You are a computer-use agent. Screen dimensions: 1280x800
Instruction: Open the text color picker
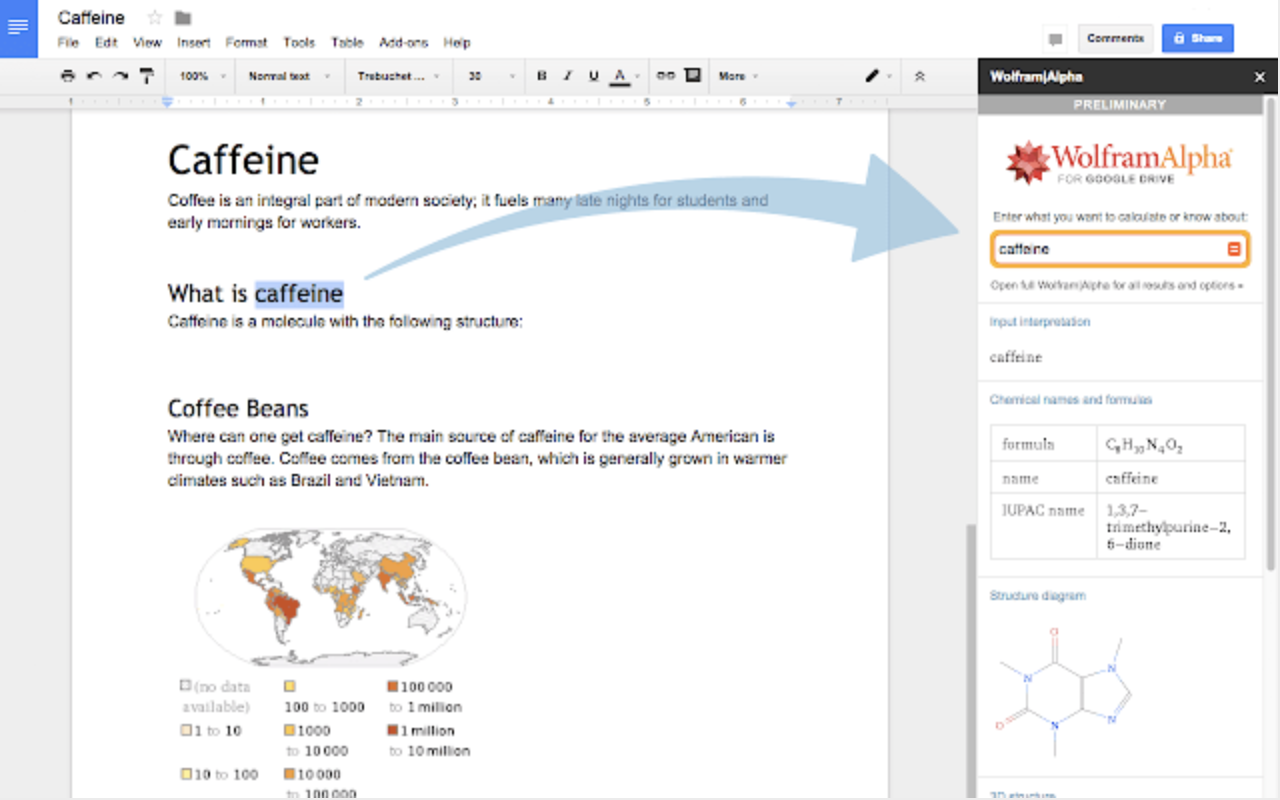click(620, 76)
